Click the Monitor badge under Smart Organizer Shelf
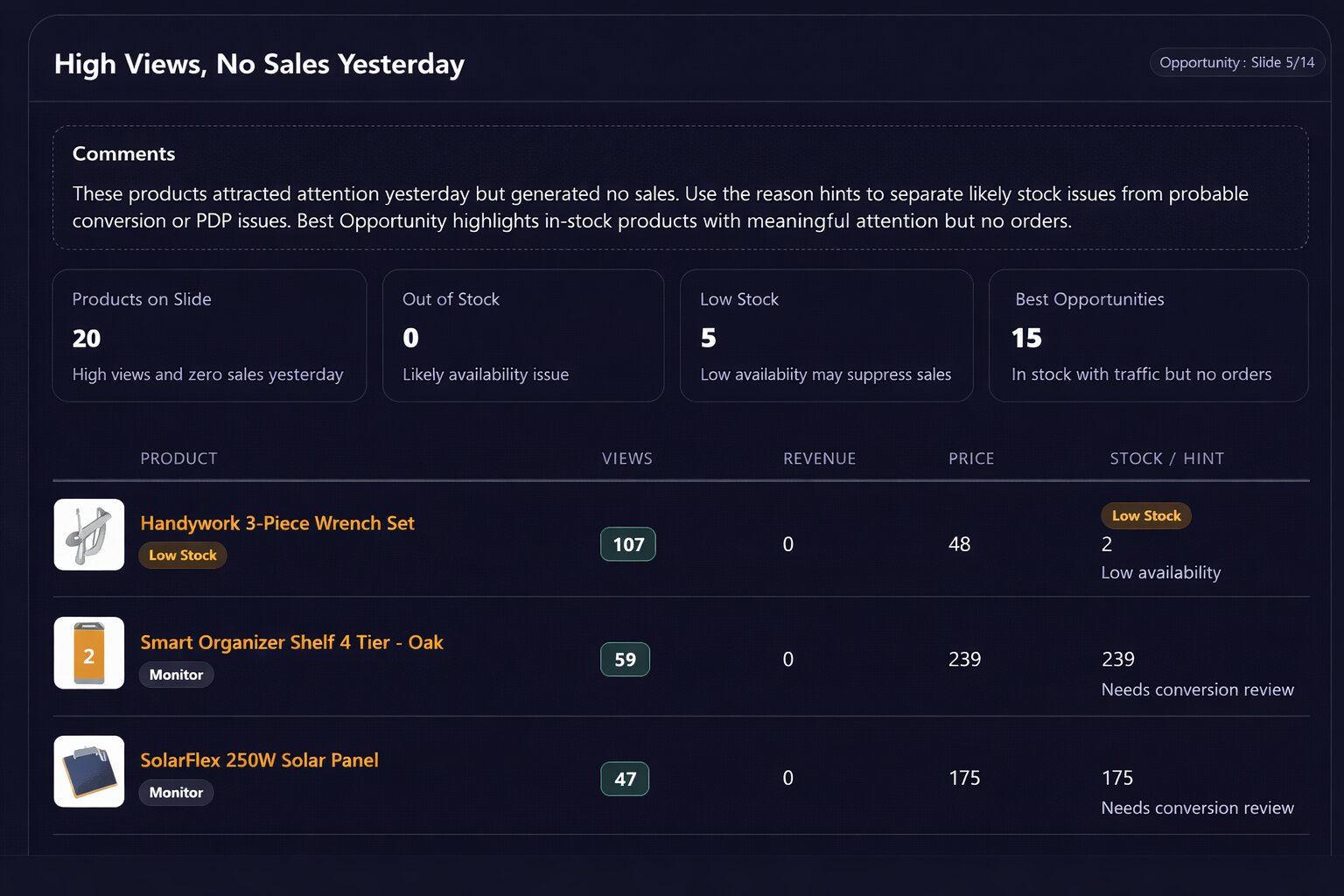This screenshot has width=1344, height=896. click(176, 675)
